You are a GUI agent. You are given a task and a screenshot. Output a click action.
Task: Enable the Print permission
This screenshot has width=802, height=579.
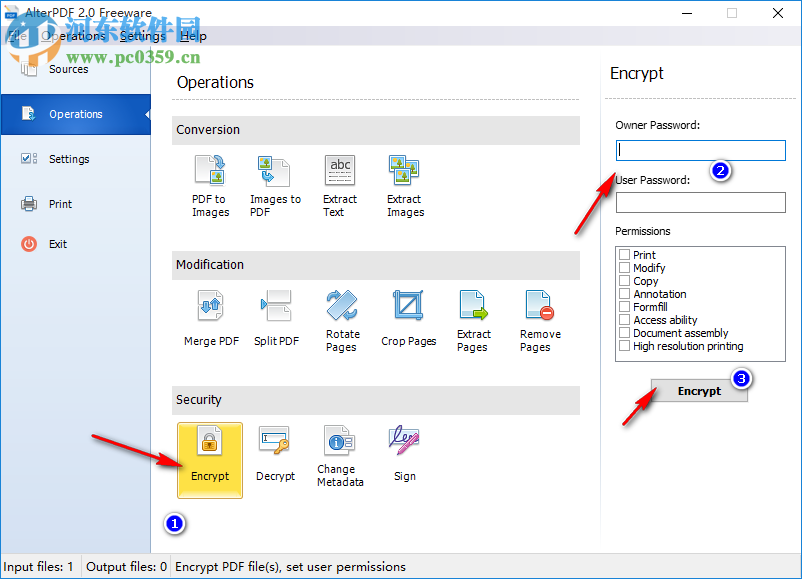623,255
